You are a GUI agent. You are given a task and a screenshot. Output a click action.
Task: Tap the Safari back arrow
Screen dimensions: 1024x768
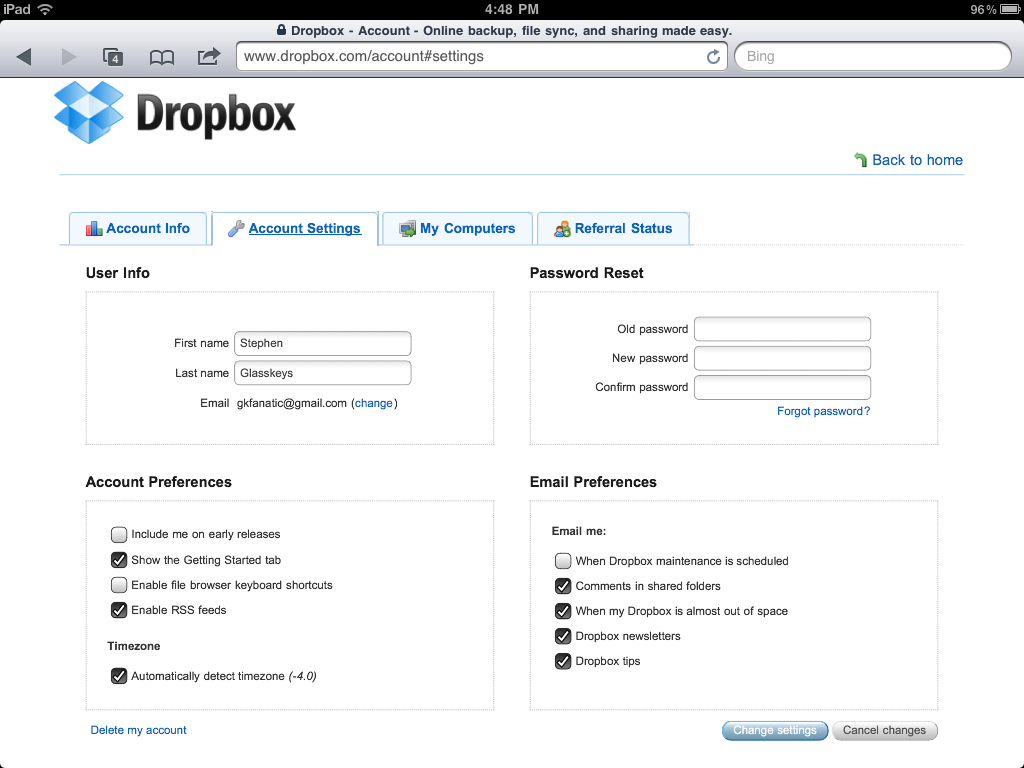tap(24, 57)
